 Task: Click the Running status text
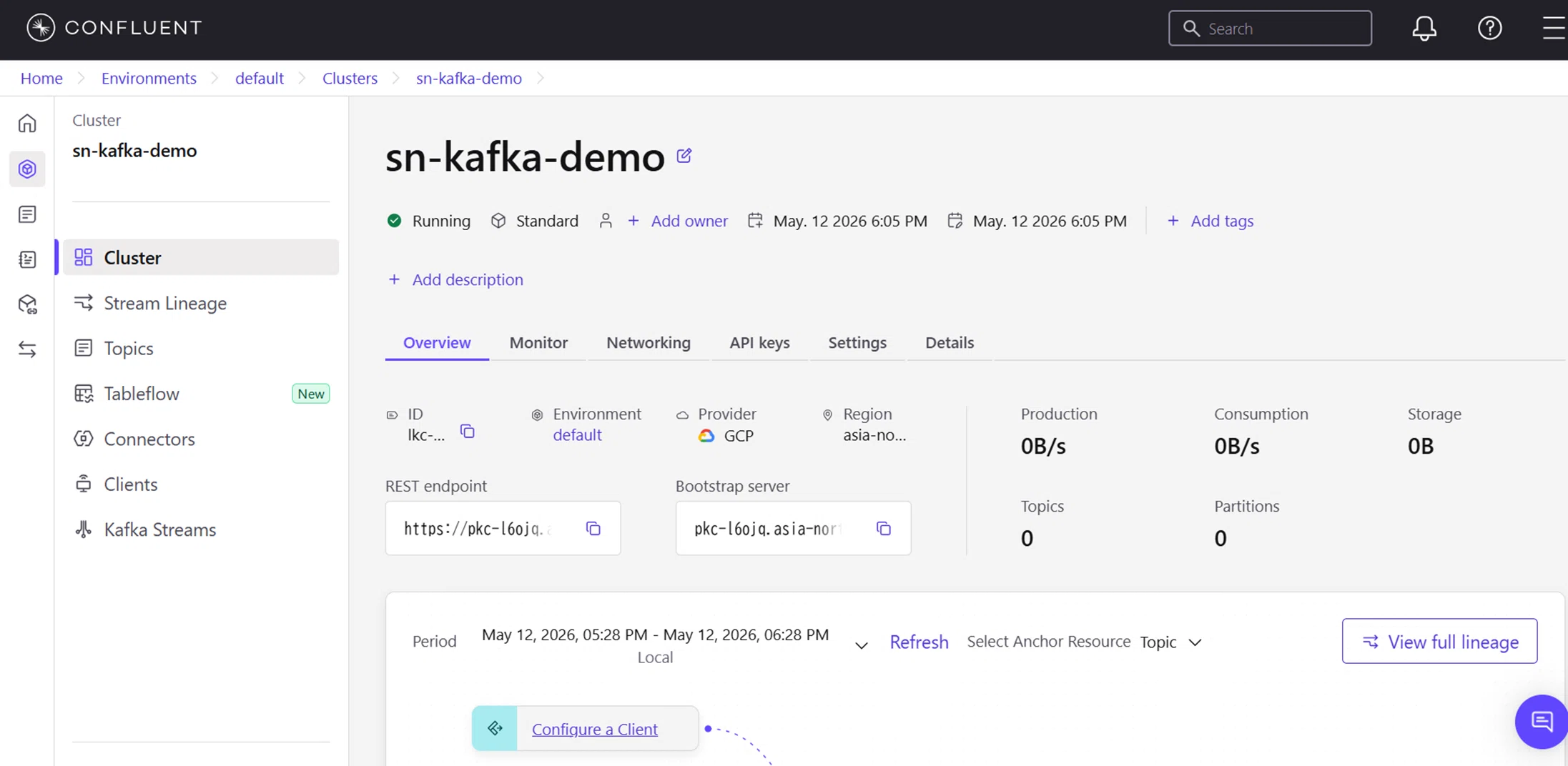click(441, 221)
